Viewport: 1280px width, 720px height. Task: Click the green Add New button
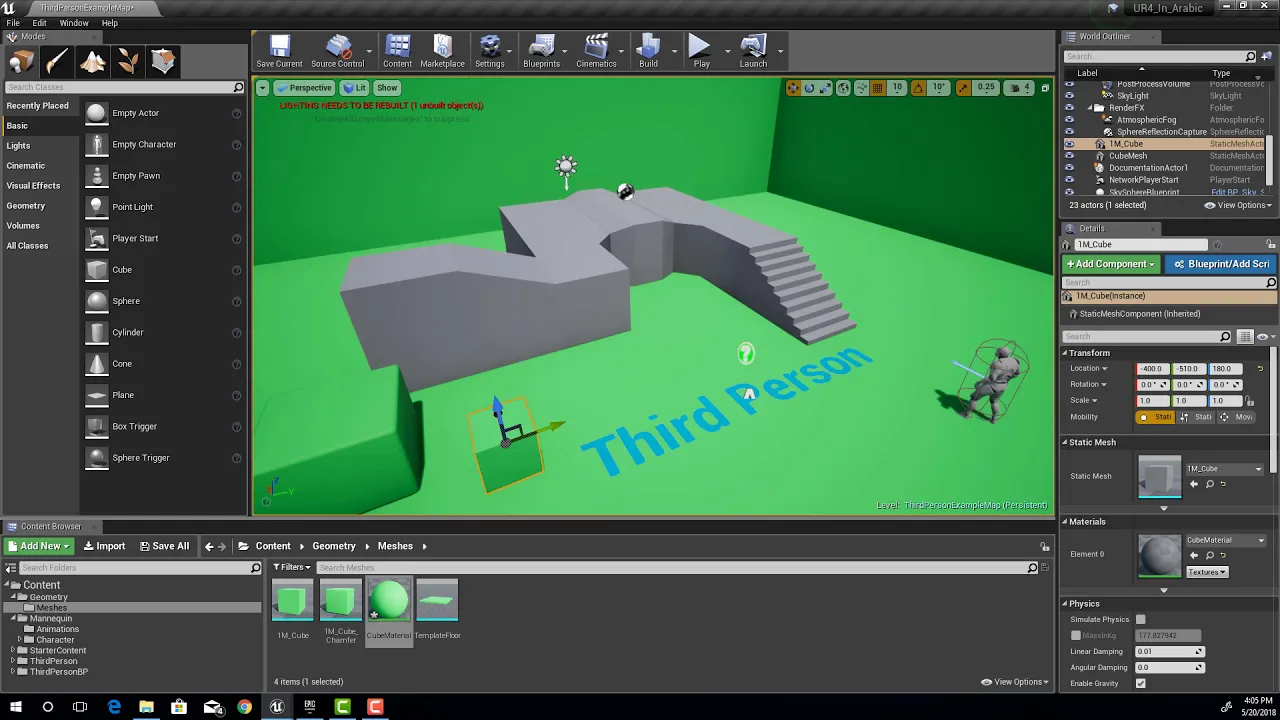point(38,546)
